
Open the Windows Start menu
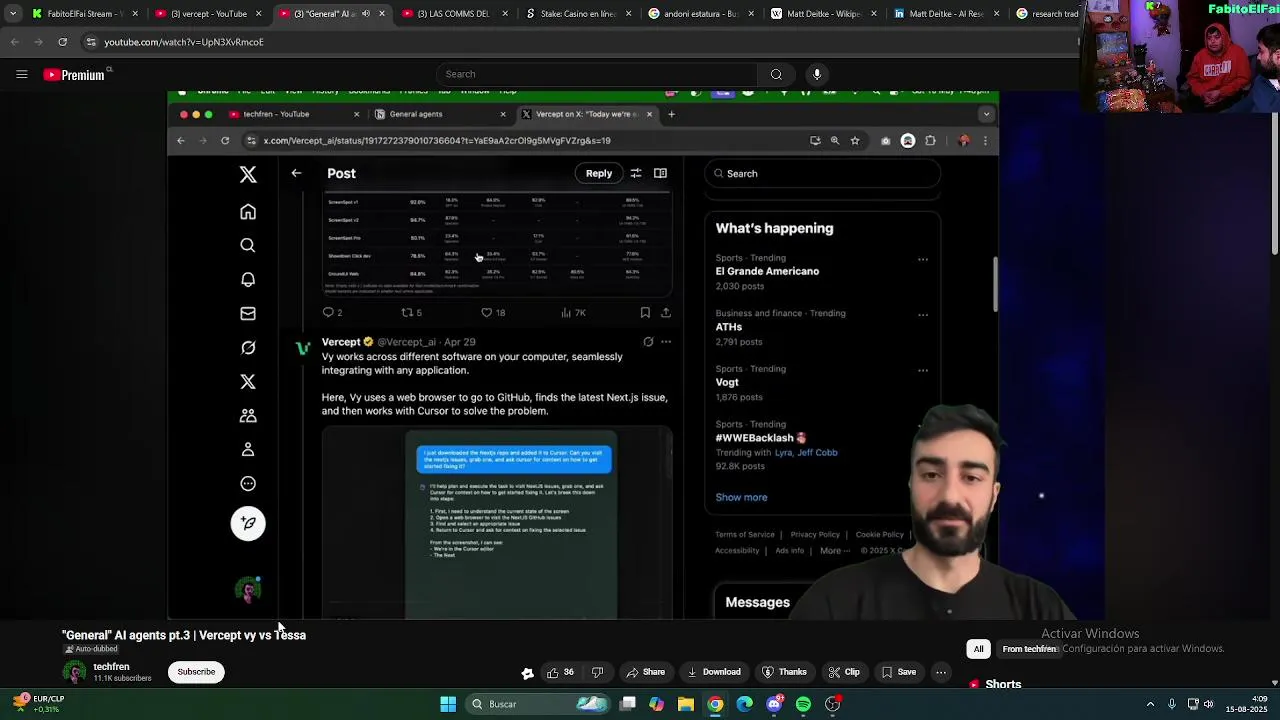pos(448,704)
